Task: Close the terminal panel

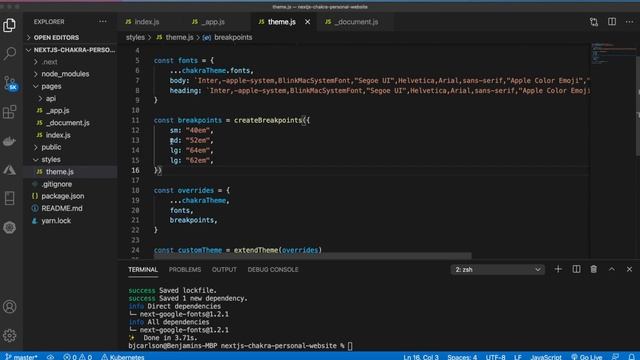Action: pos(629,269)
